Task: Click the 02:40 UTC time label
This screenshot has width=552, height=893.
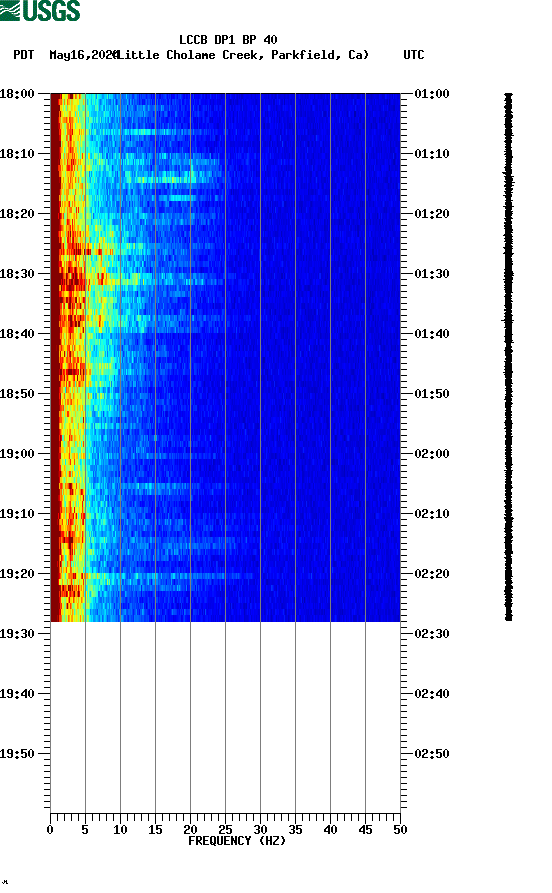Action: pyautogui.click(x=432, y=694)
